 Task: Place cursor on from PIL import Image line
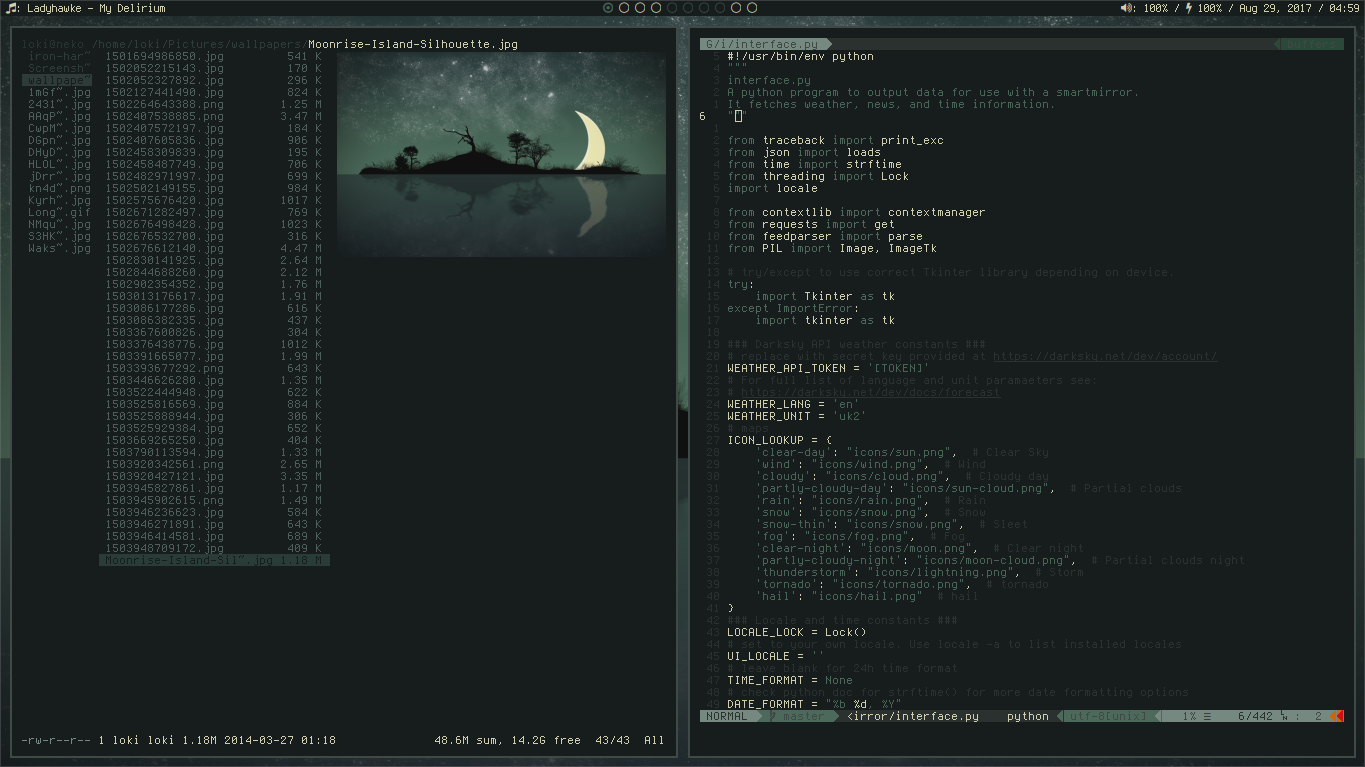(831, 248)
